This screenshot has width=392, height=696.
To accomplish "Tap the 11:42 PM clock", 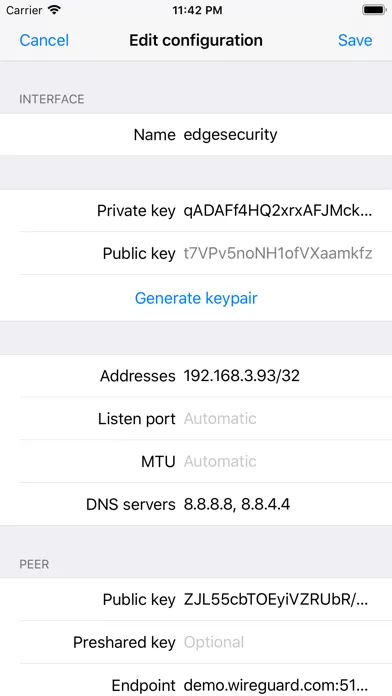I will tap(196, 10).
